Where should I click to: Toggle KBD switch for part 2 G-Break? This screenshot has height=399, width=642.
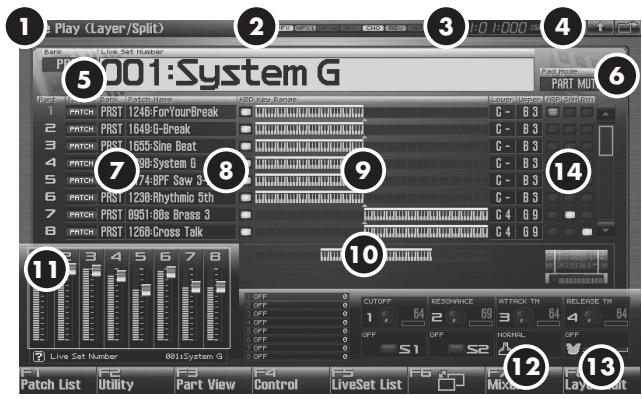click(x=246, y=129)
